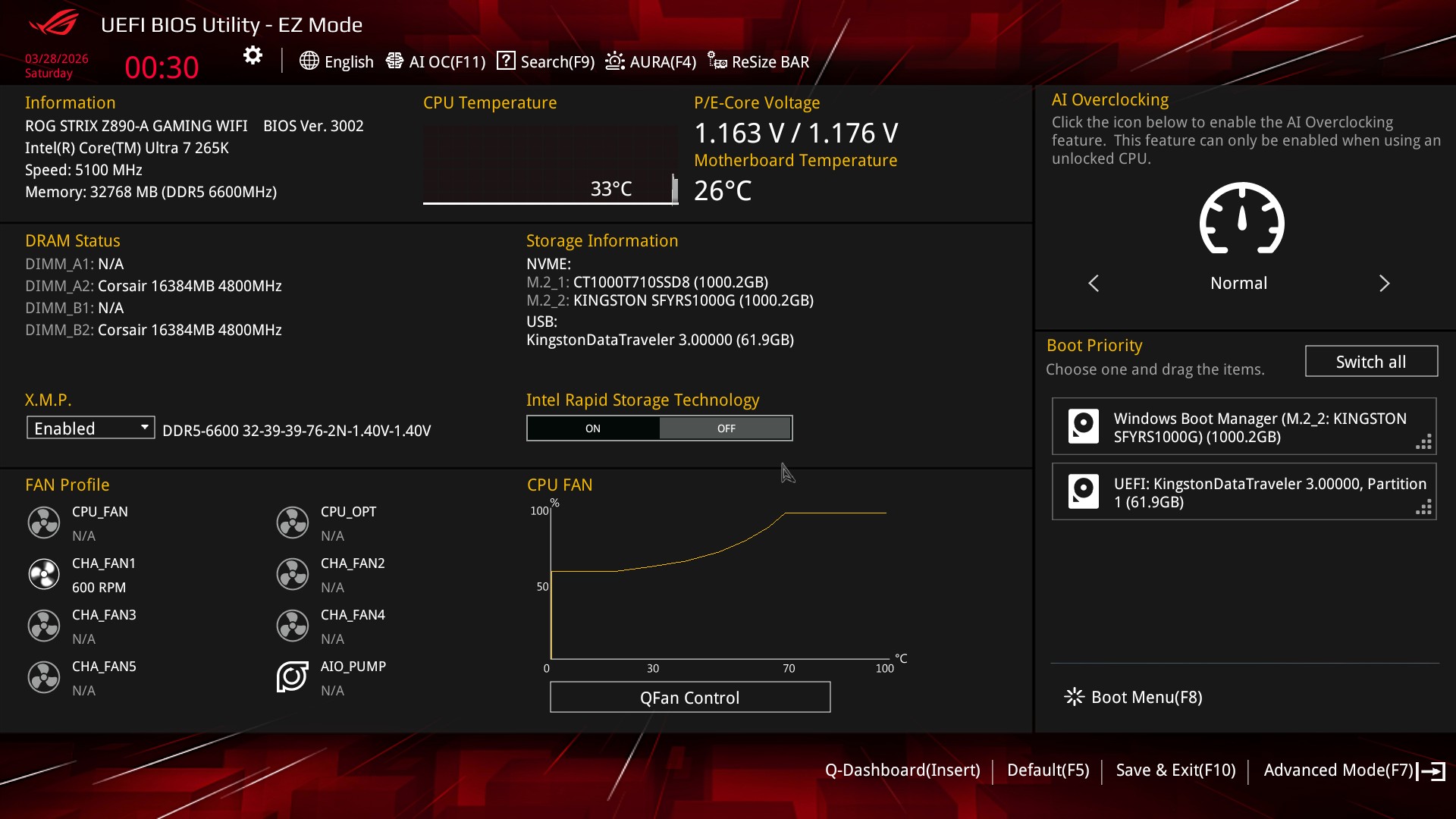This screenshot has height=819, width=1456.
Task: Select UEFI KingstonDataTraveler boot entry
Action: (x=1244, y=492)
